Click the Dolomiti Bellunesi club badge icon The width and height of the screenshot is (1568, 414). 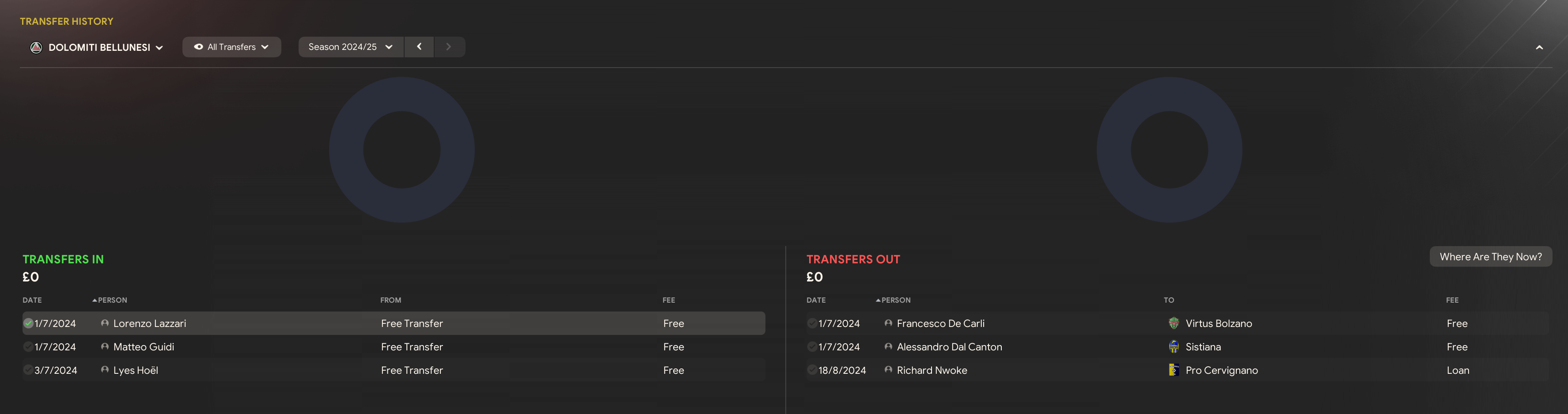37,47
